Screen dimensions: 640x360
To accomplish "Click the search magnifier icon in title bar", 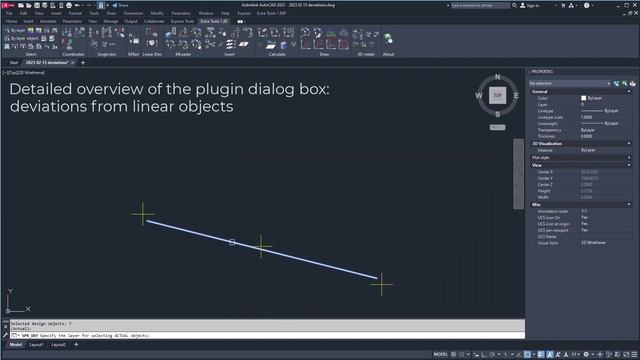I will pyautogui.click(x=514, y=5).
